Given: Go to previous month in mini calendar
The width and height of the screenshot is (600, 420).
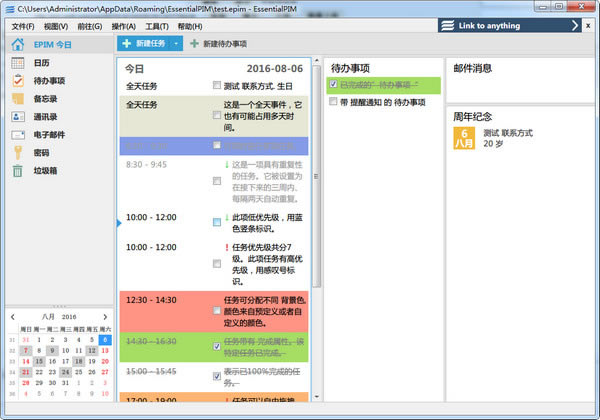Looking at the screenshot, I should click(x=12, y=316).
